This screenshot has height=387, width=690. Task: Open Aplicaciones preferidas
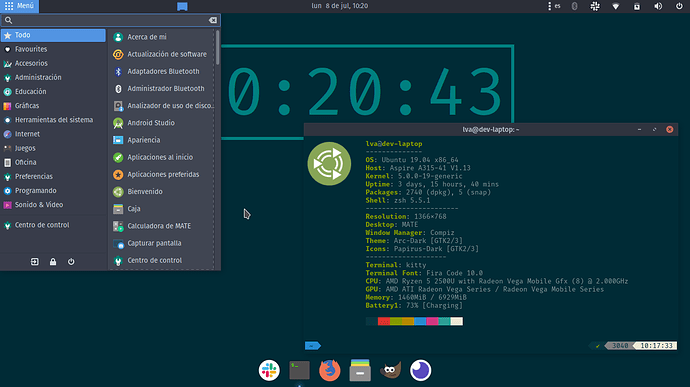coord(162,174)
